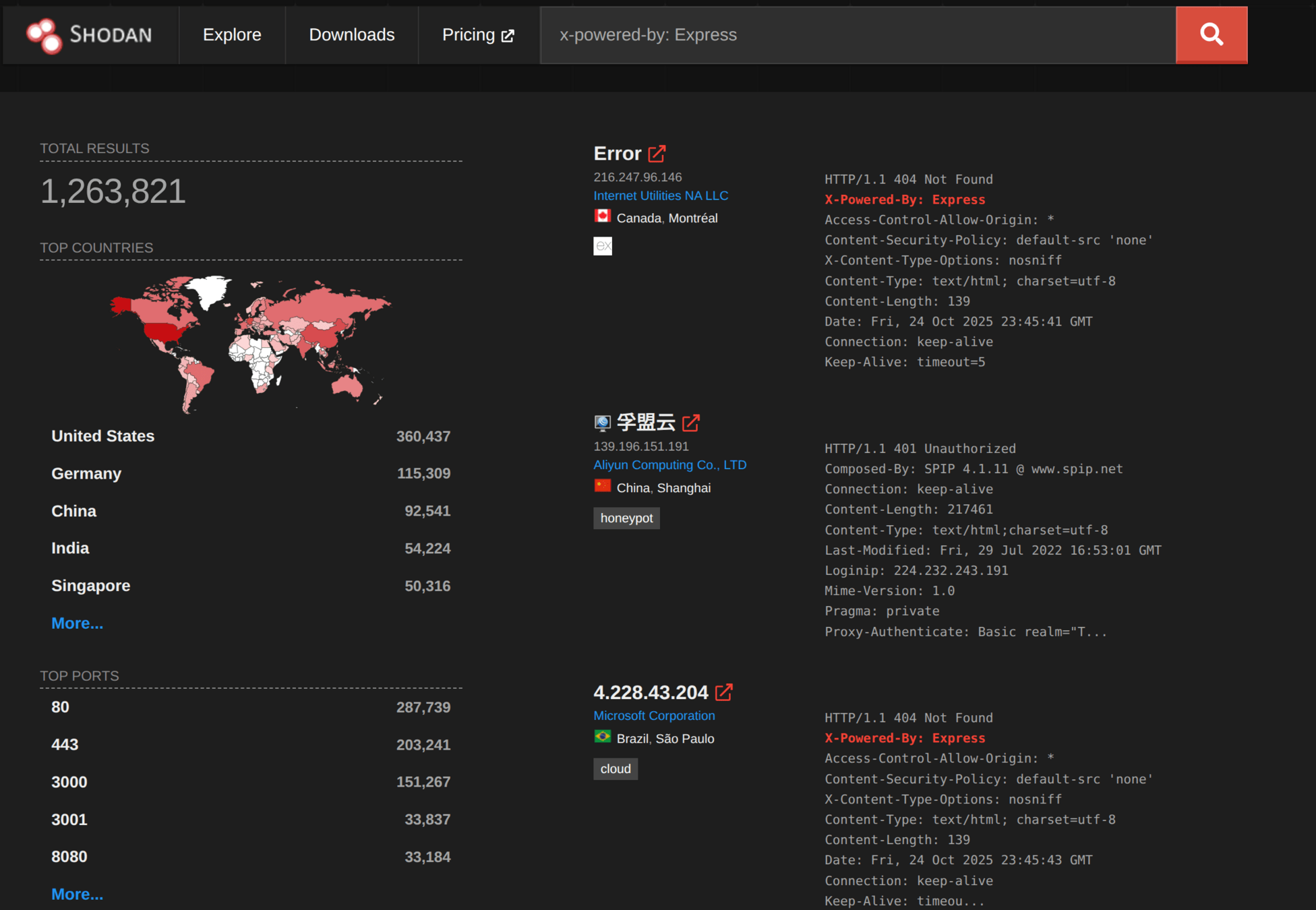Click the China flag icon
This screenshot has width=1316, height=910.
click(602, 486)
